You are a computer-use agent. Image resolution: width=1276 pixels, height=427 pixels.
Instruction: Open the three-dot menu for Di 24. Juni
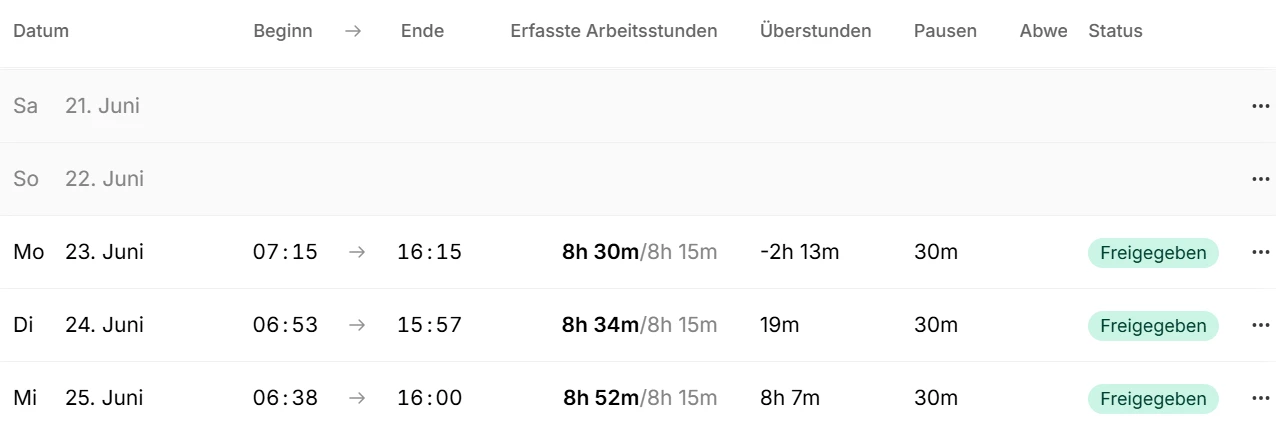tap(1260, 325)
